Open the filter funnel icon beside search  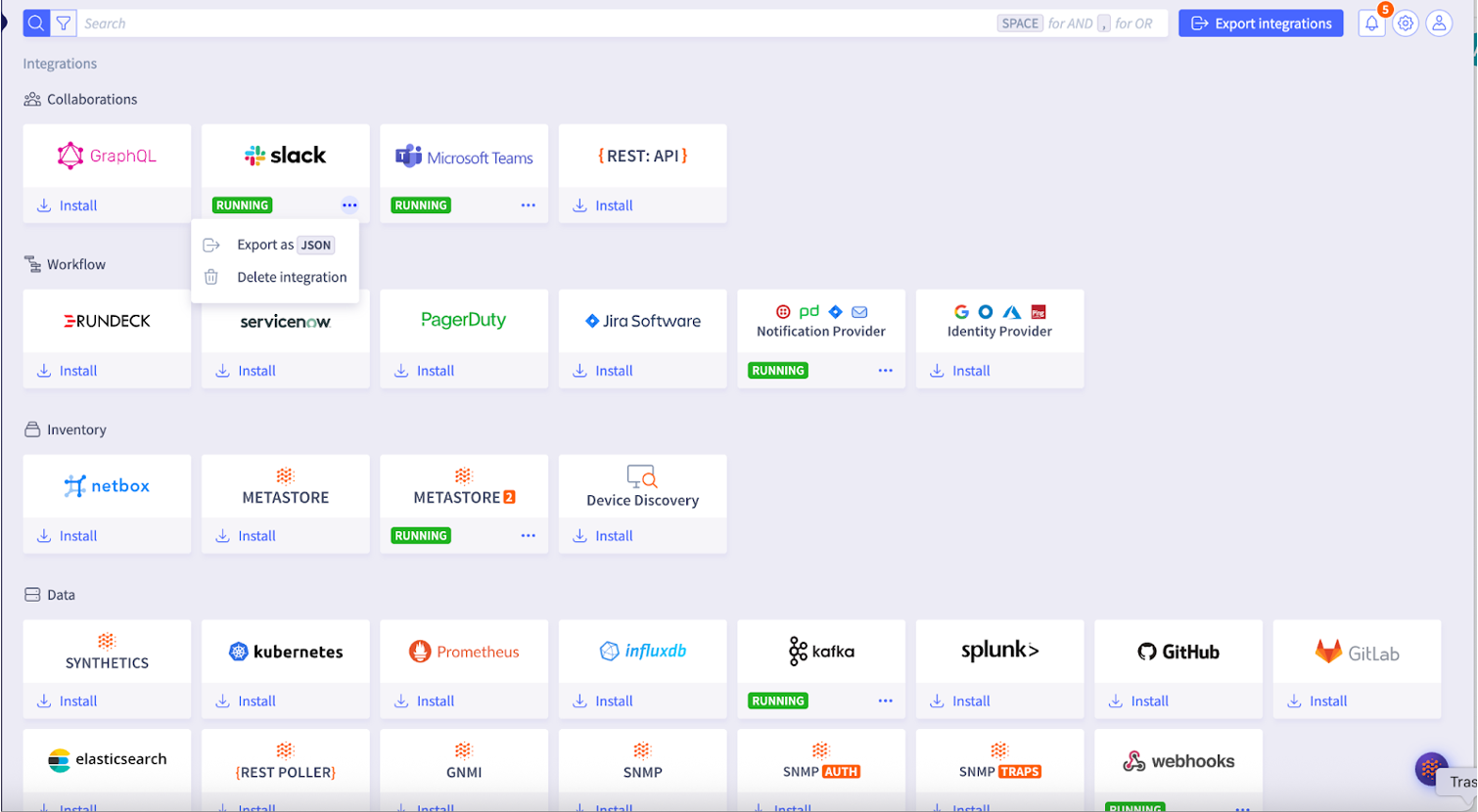tap(62, 23)
